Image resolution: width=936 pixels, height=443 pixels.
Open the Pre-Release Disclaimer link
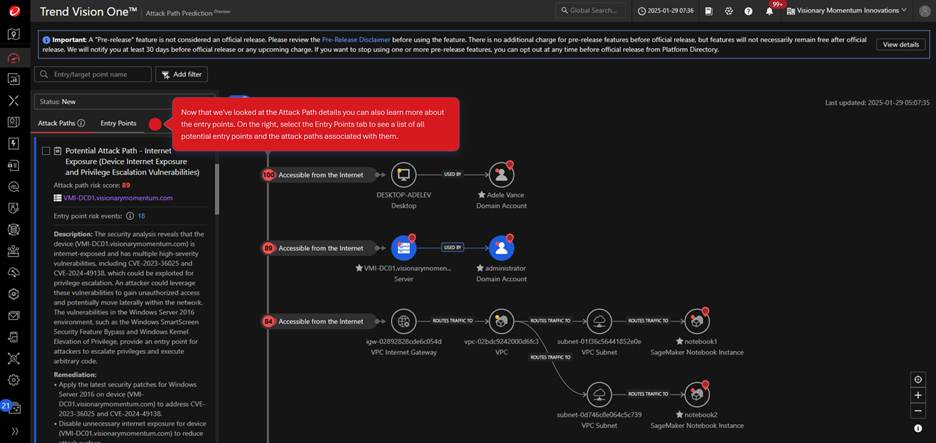coord(356,39)
